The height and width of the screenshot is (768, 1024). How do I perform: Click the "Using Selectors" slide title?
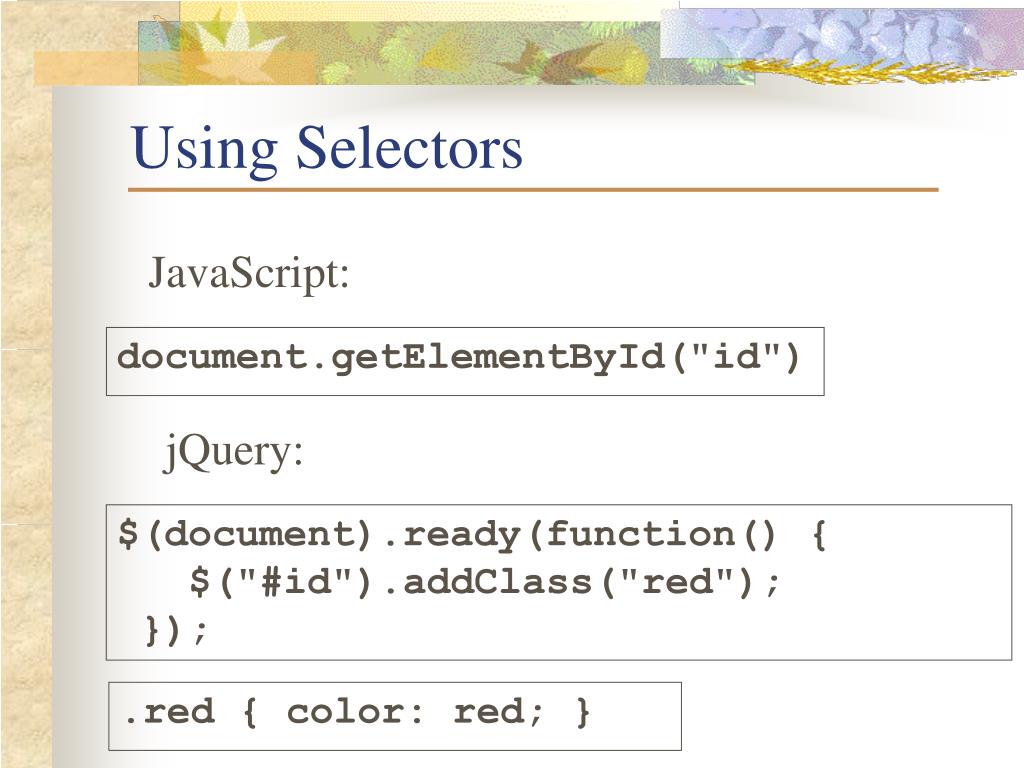(327, 150)
